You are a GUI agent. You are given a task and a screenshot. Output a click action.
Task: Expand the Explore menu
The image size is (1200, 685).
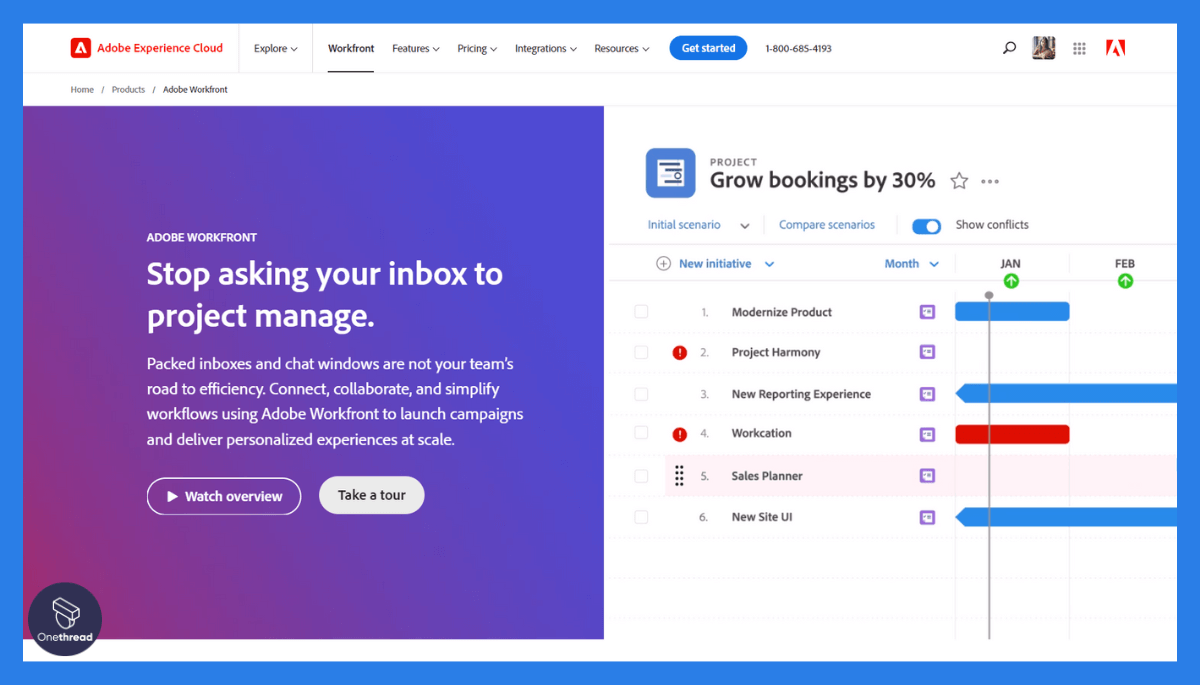[x=275, y=48]
